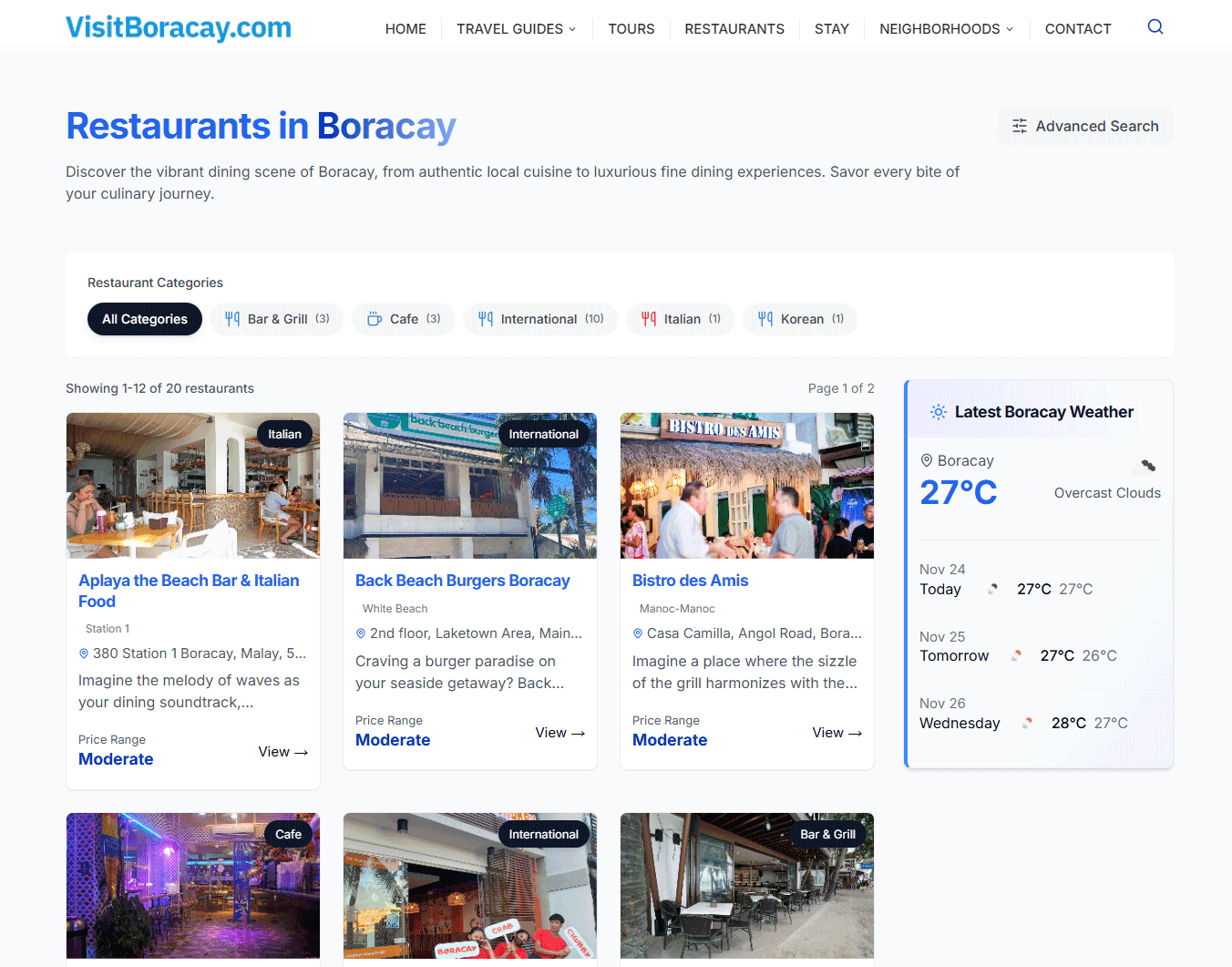This screenshot has height=967, width=1232.
Task: Expand the Neighborhoods dropdown menu
Action: pyautogui.click(x=946, y=29)
